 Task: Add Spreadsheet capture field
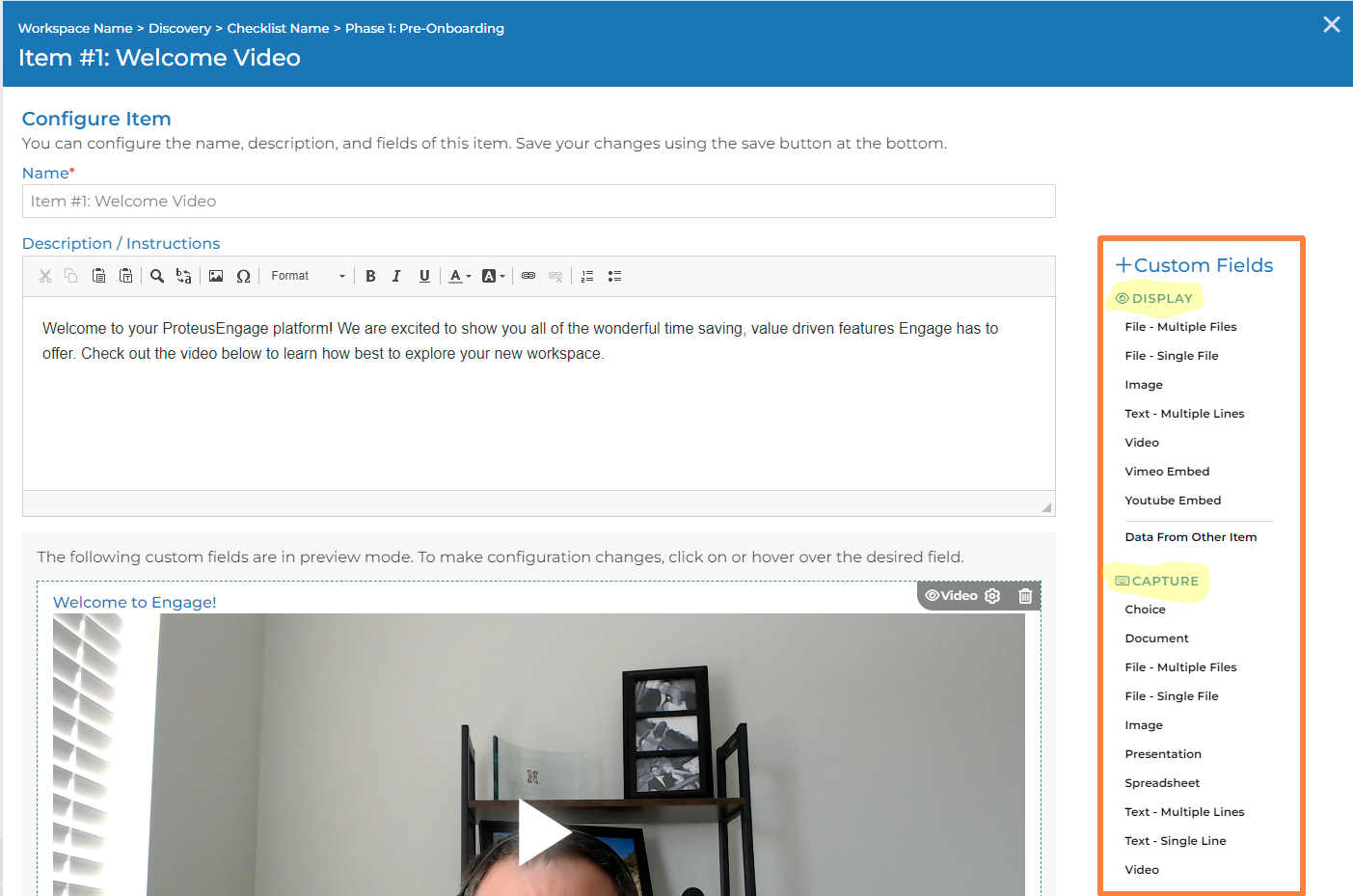click(x=1162, y=783)
